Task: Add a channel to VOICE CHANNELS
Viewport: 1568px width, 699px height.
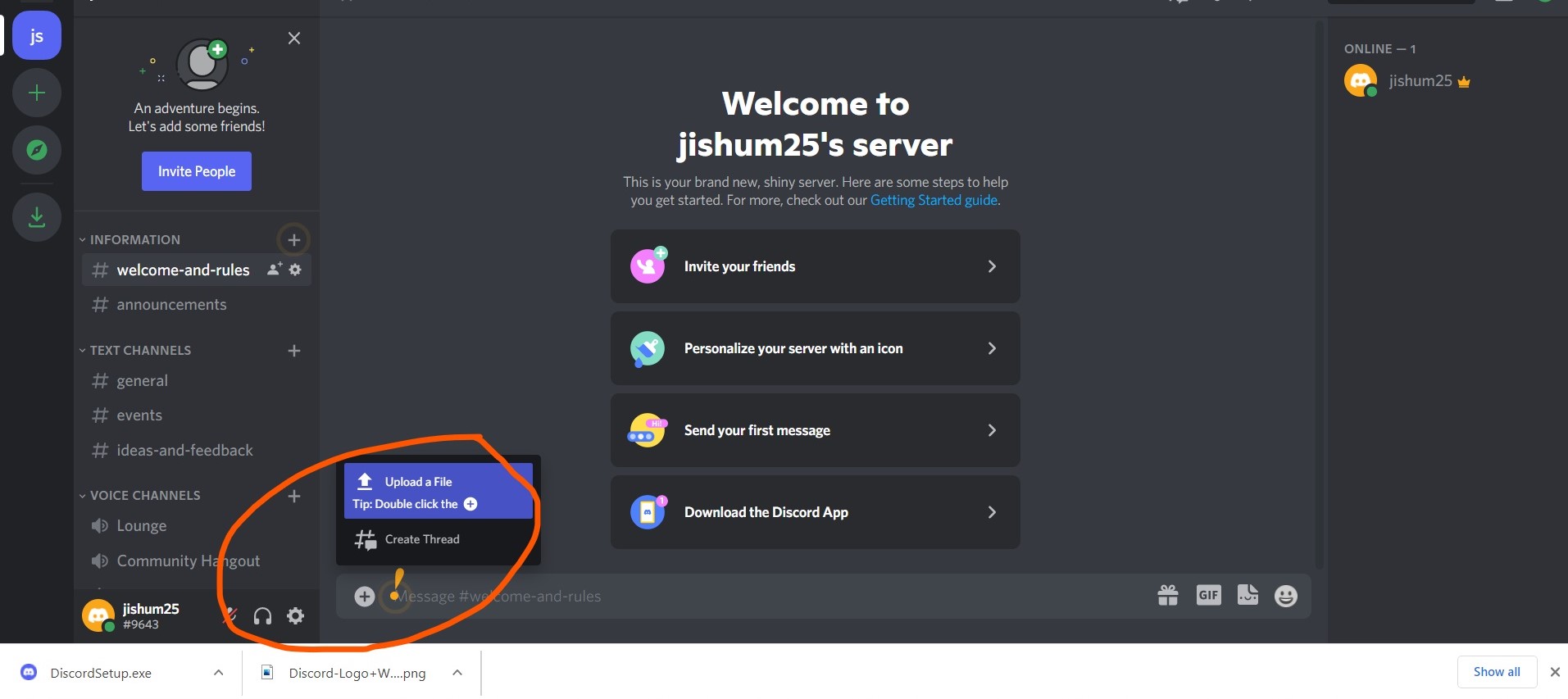Action: click(294, 496)
